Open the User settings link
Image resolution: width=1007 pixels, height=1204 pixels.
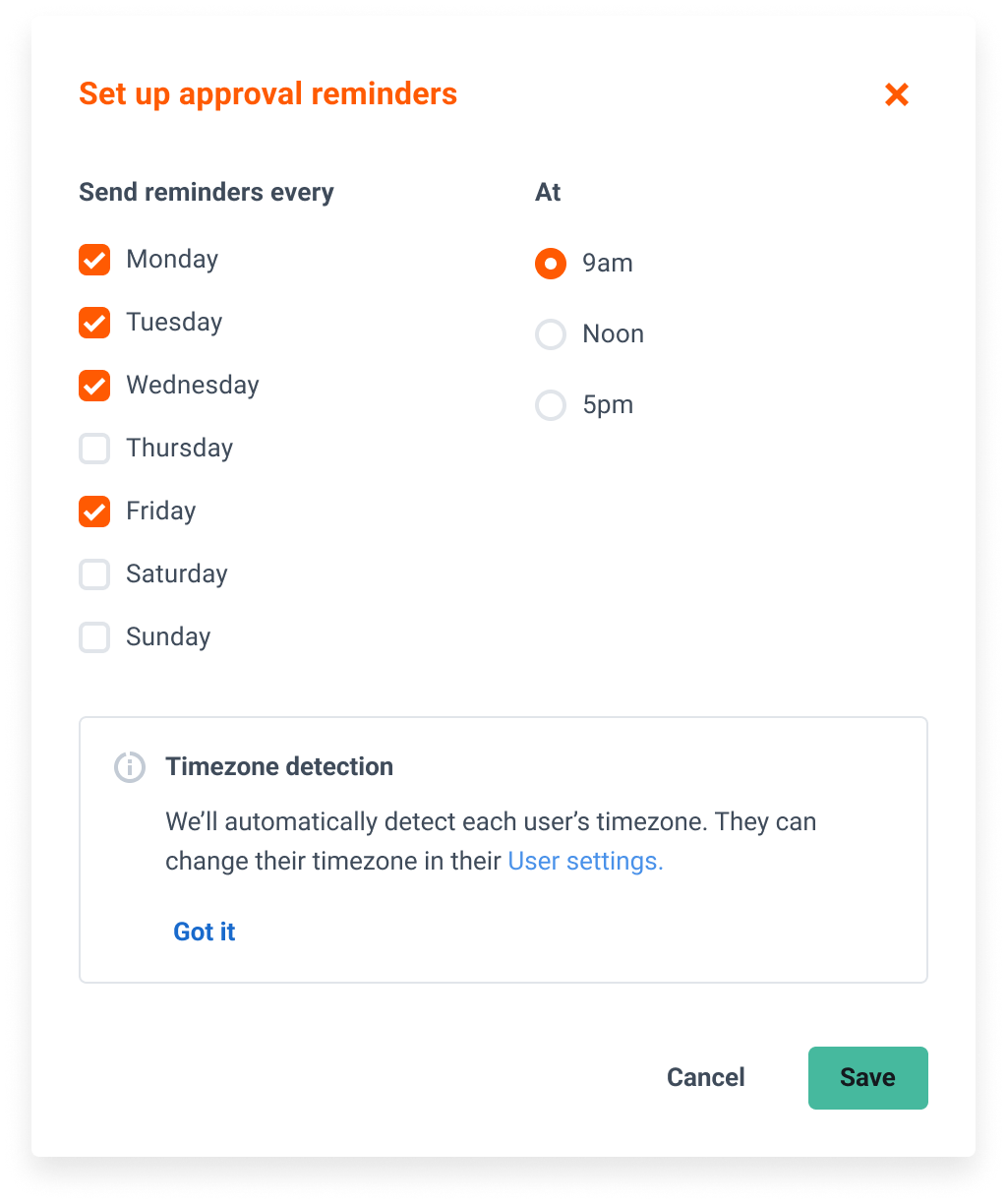coord(585,861)
